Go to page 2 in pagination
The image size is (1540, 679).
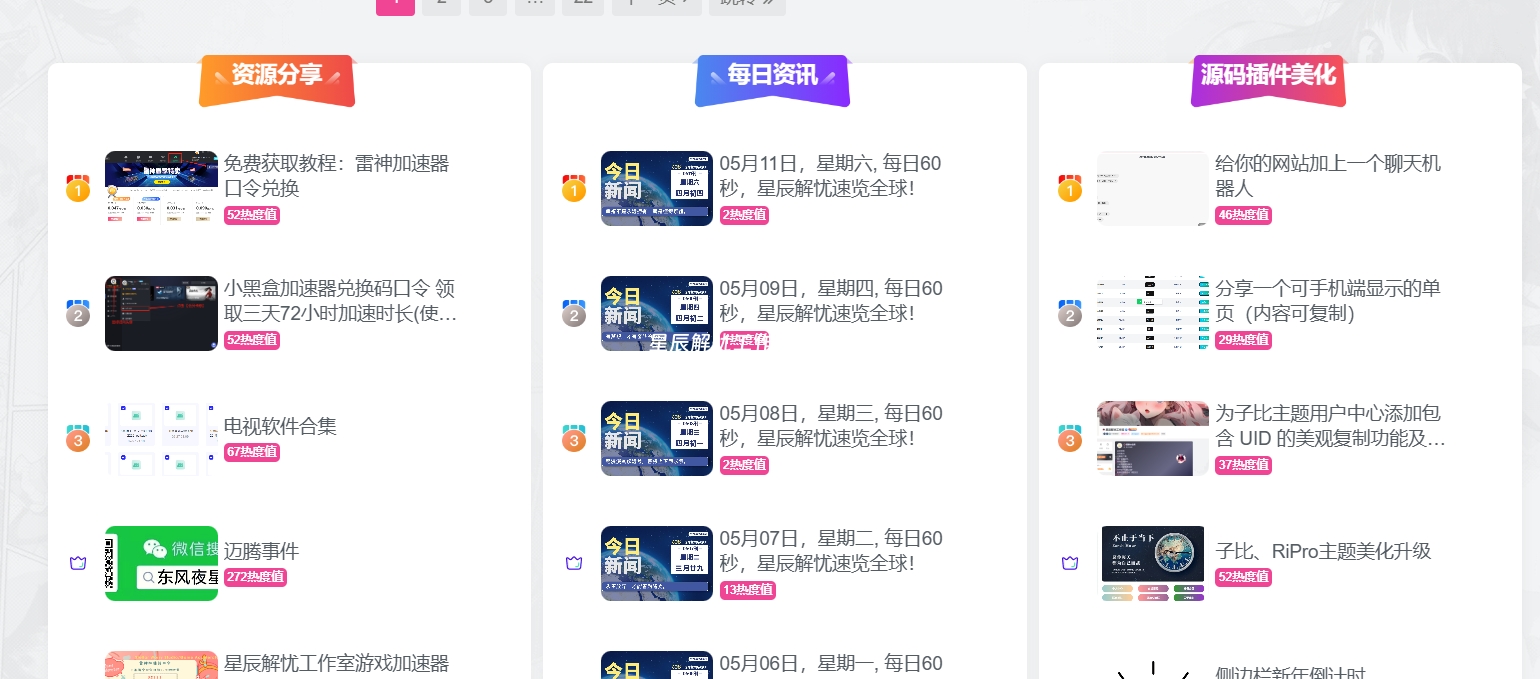coord(441,3)
